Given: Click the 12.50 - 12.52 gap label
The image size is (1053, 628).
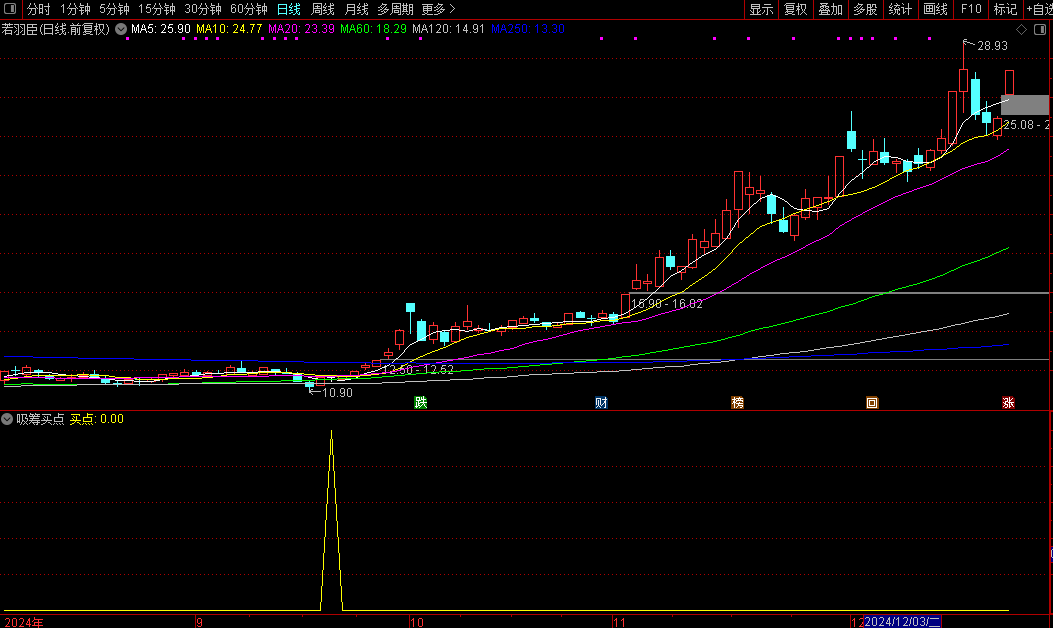Looking at the screenshot, I should [x=418, y=369].
